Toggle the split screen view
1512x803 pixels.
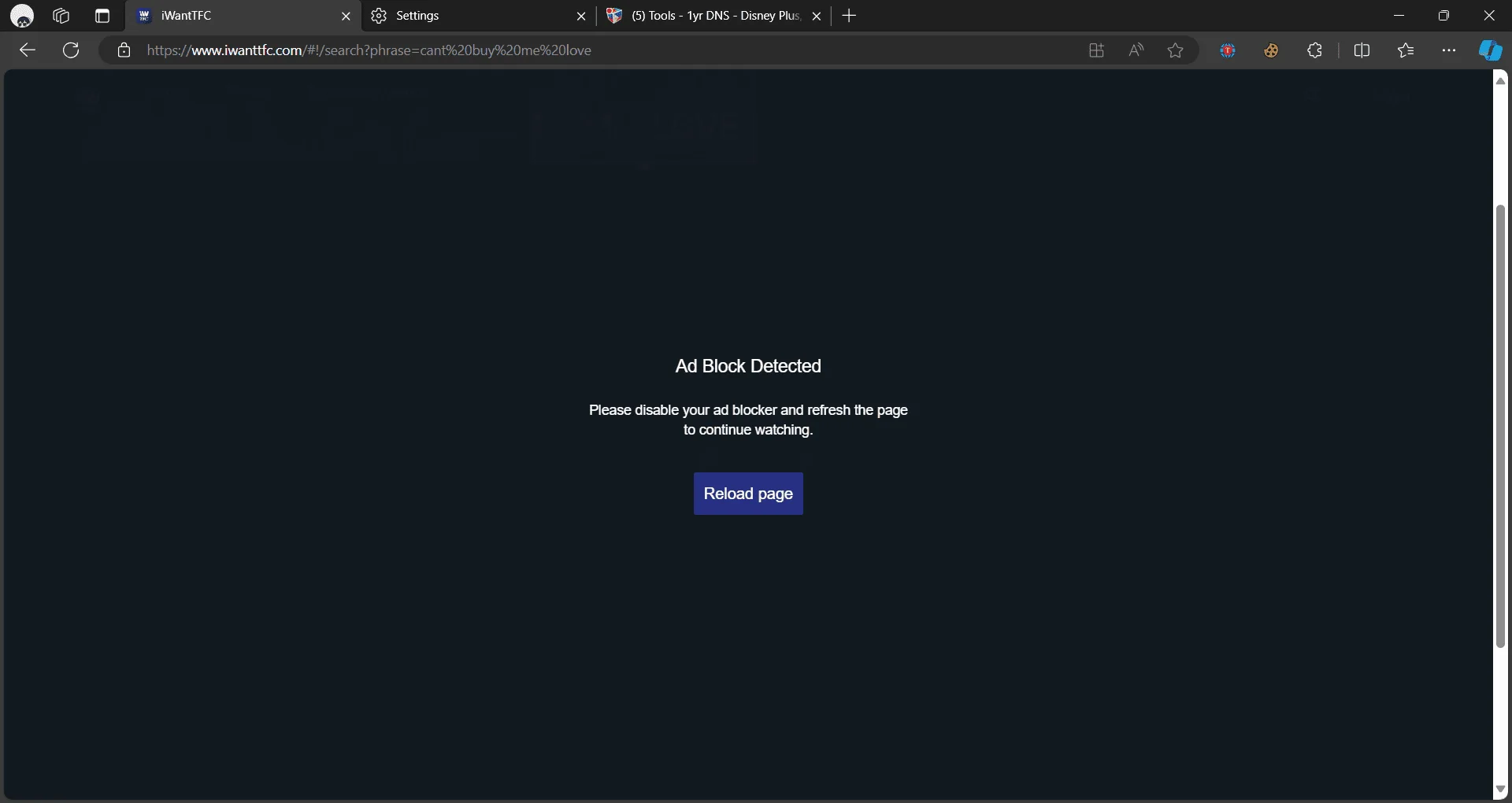tap(1362, 50)
